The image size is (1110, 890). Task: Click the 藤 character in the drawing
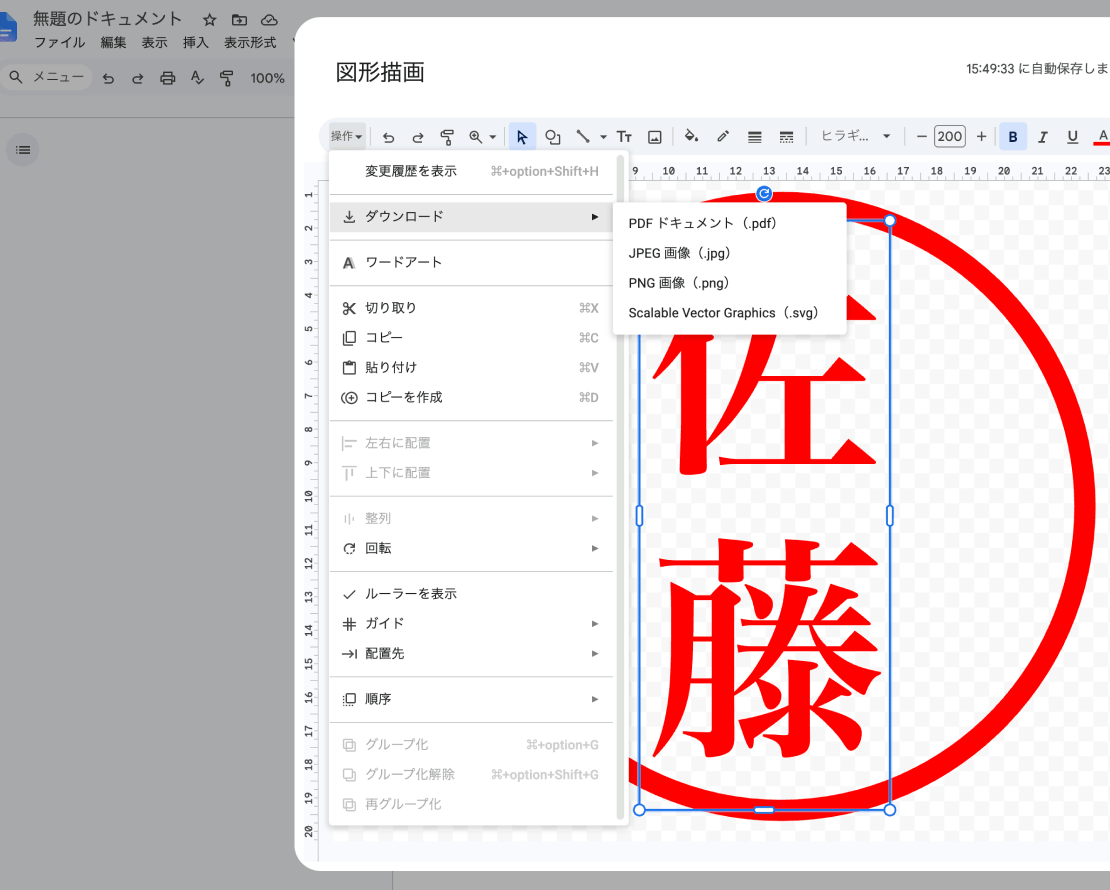(x=768, y=648)
